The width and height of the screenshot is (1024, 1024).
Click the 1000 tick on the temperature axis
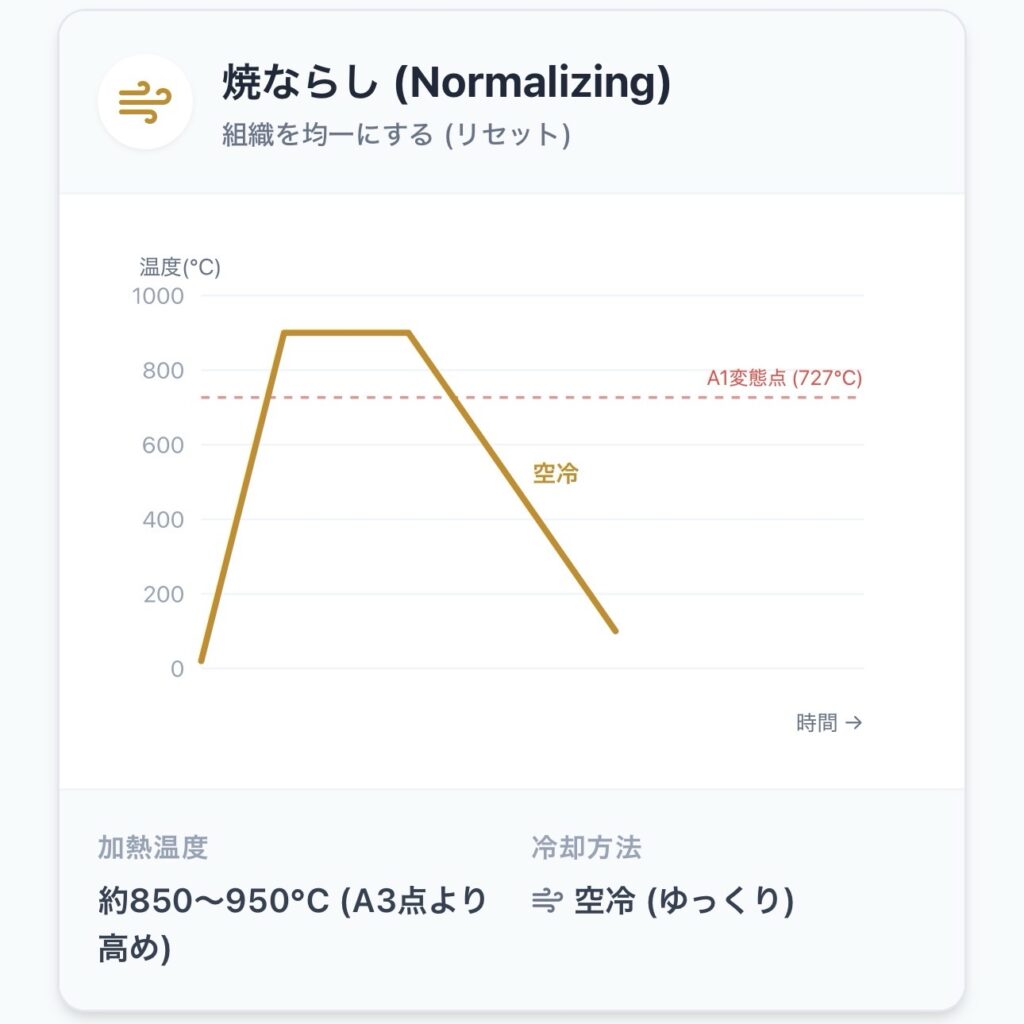click(x=158, y=296)
